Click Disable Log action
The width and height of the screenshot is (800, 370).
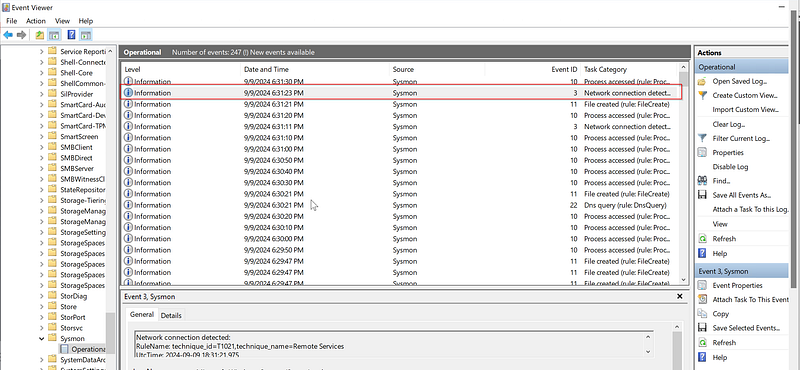(x=730, y=167)
